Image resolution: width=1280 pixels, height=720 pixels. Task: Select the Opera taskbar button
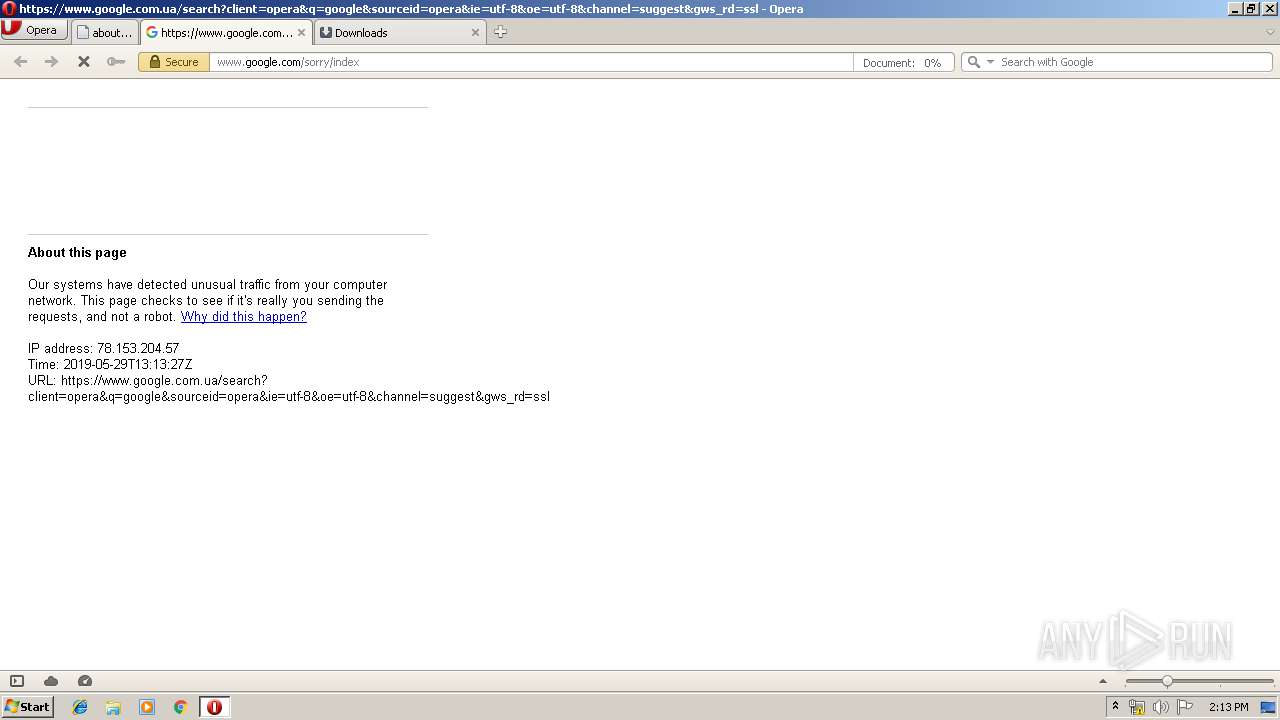[214, 707]
